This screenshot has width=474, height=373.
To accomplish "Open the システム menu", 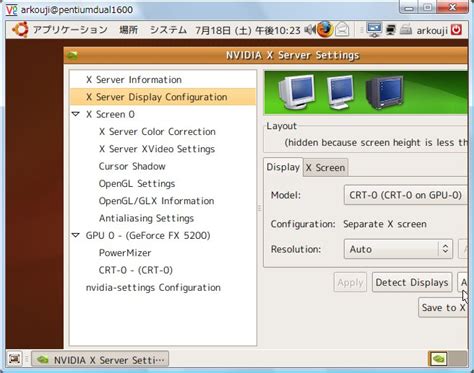I will (x=168, y=30).
